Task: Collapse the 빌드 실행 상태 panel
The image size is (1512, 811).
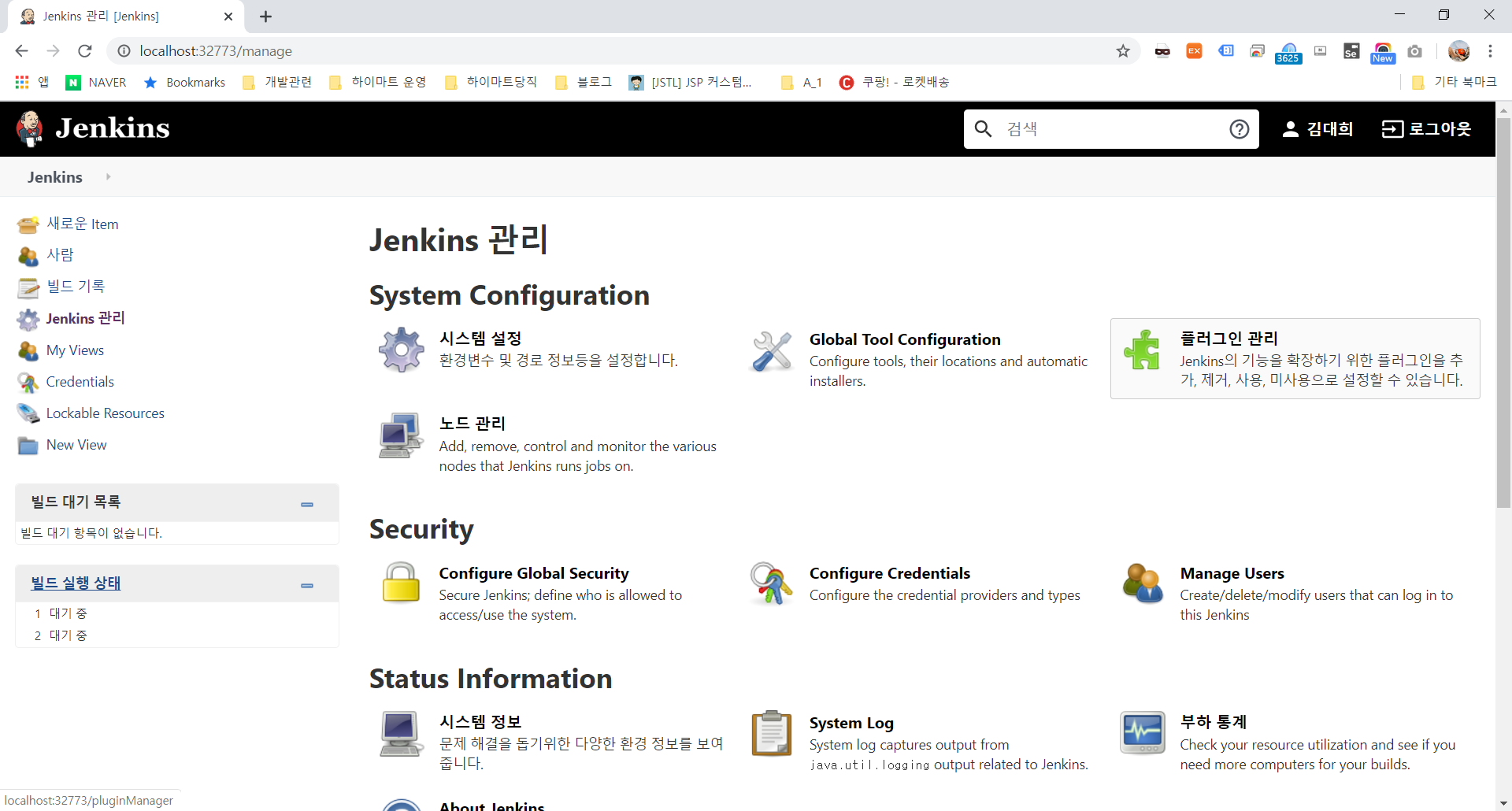Action: 307,585
